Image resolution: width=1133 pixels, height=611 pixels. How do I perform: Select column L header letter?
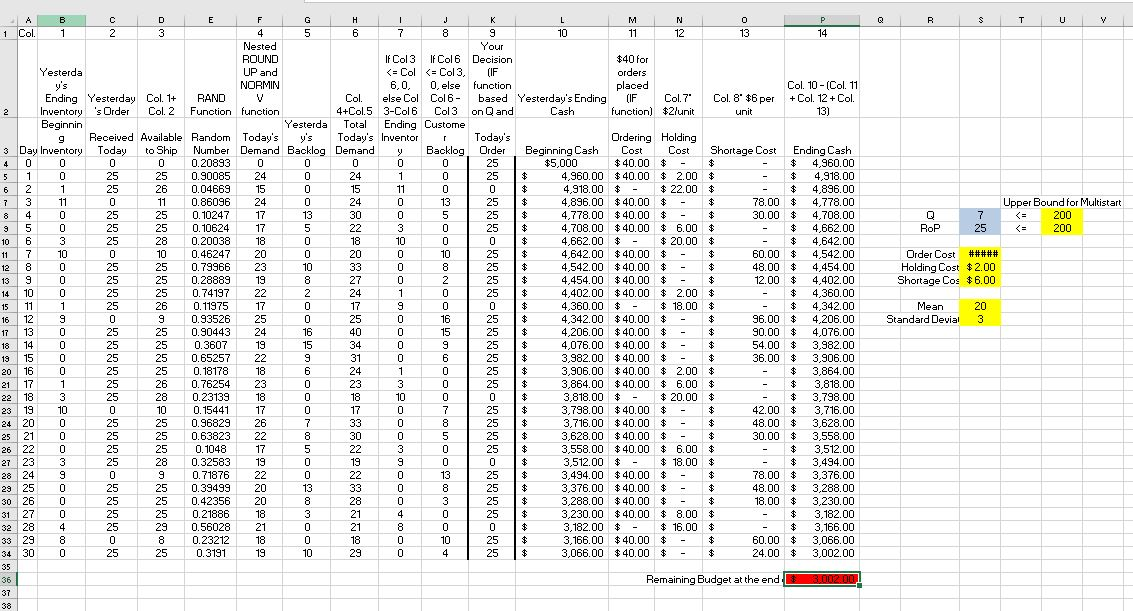[x=562, y=20]
